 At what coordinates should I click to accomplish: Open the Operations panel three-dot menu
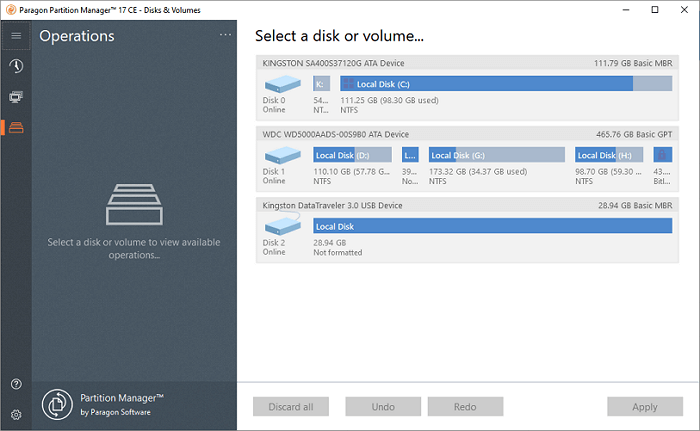point(225,36)
